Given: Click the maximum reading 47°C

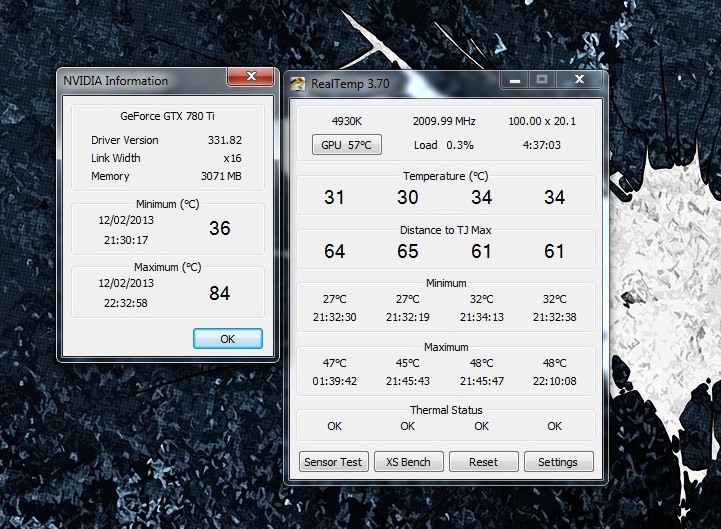Looking at the screenshot, I should [x=334, y=363].
